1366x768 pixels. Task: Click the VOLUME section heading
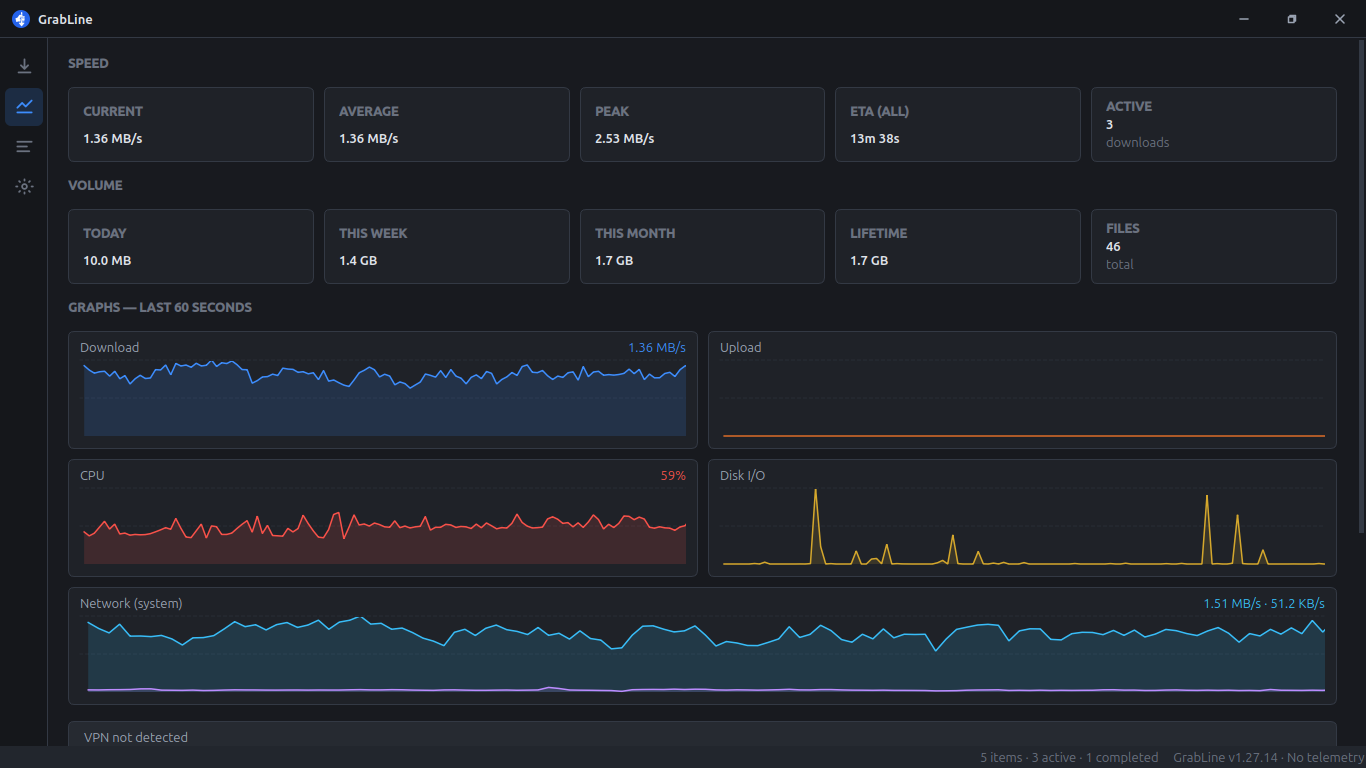[x=95, y=185]
